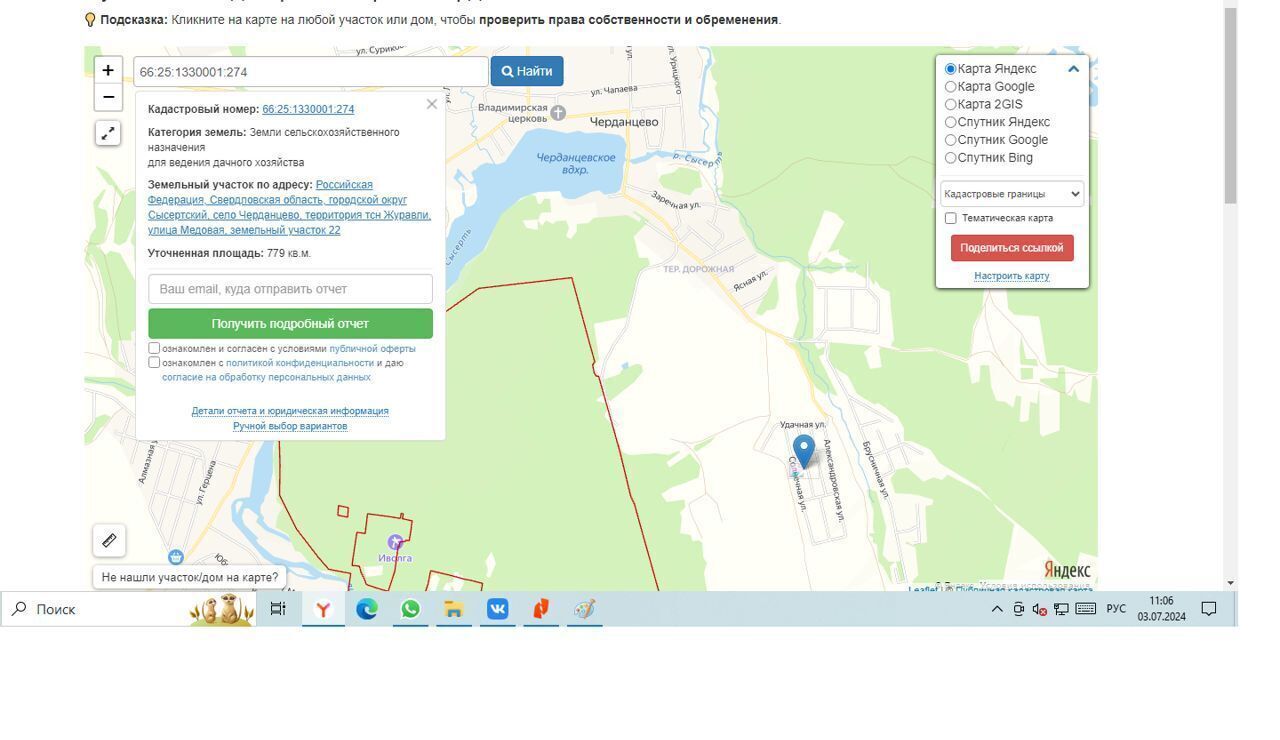
Task: Switch input language РУС indicator
Action: pos(1116,609)
